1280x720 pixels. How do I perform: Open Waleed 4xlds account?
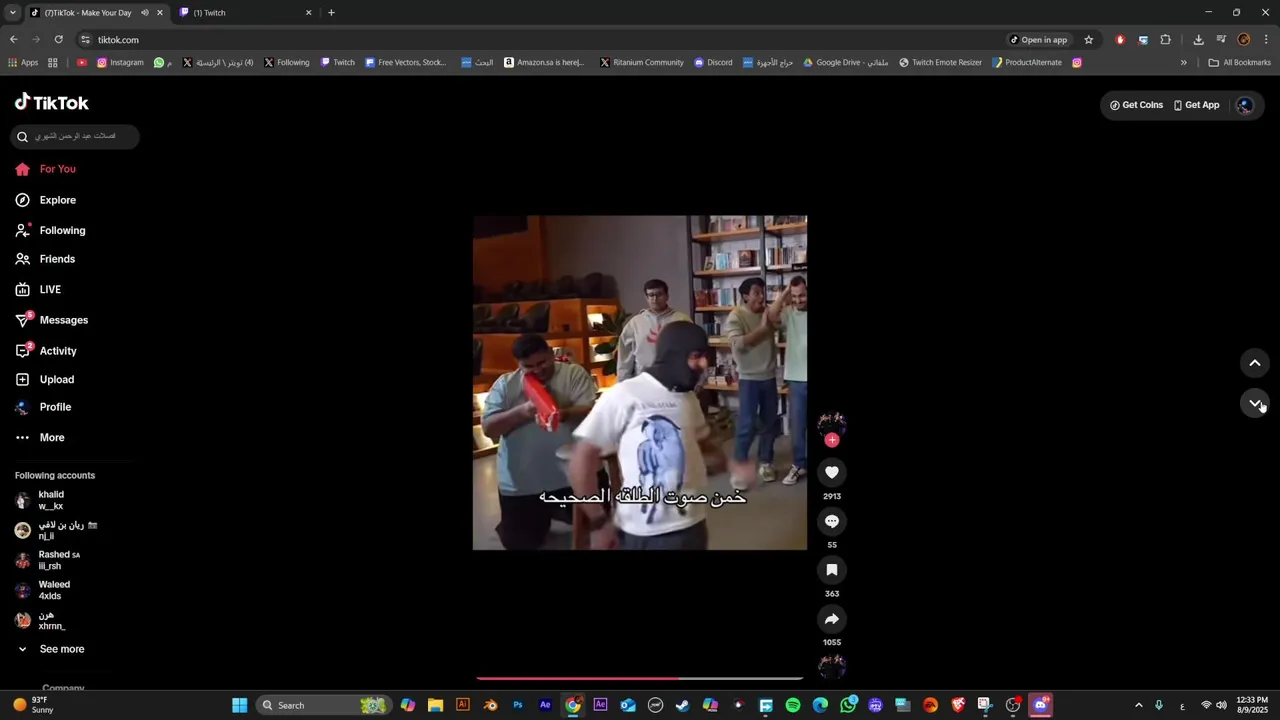tap(43, 590)
